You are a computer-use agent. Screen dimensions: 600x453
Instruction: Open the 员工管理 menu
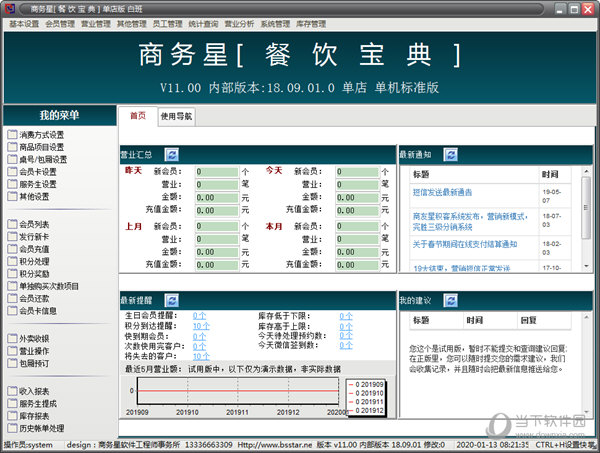(x=167, y=24)
